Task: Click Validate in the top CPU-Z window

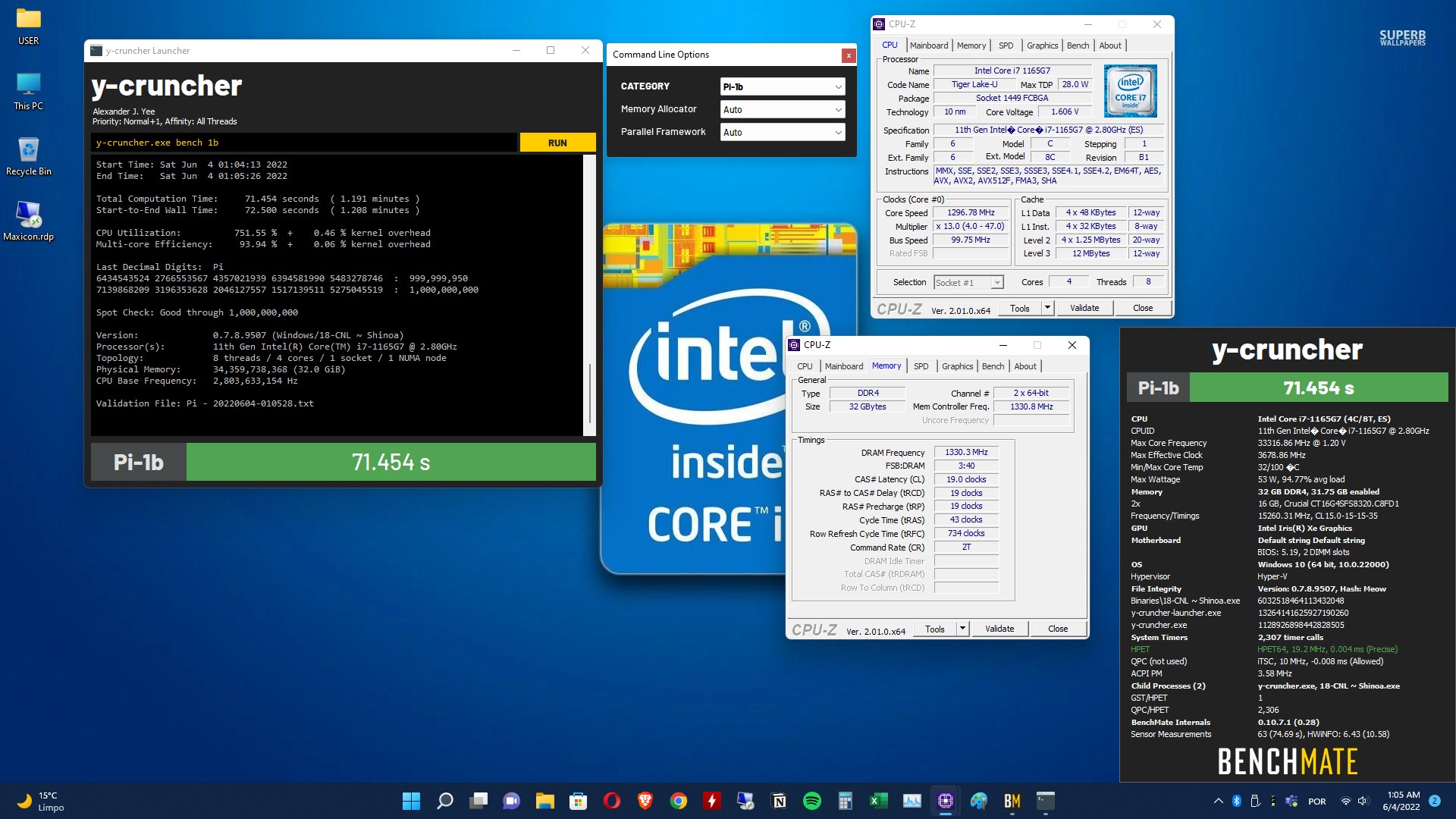Action: [x=1084, y=308]
